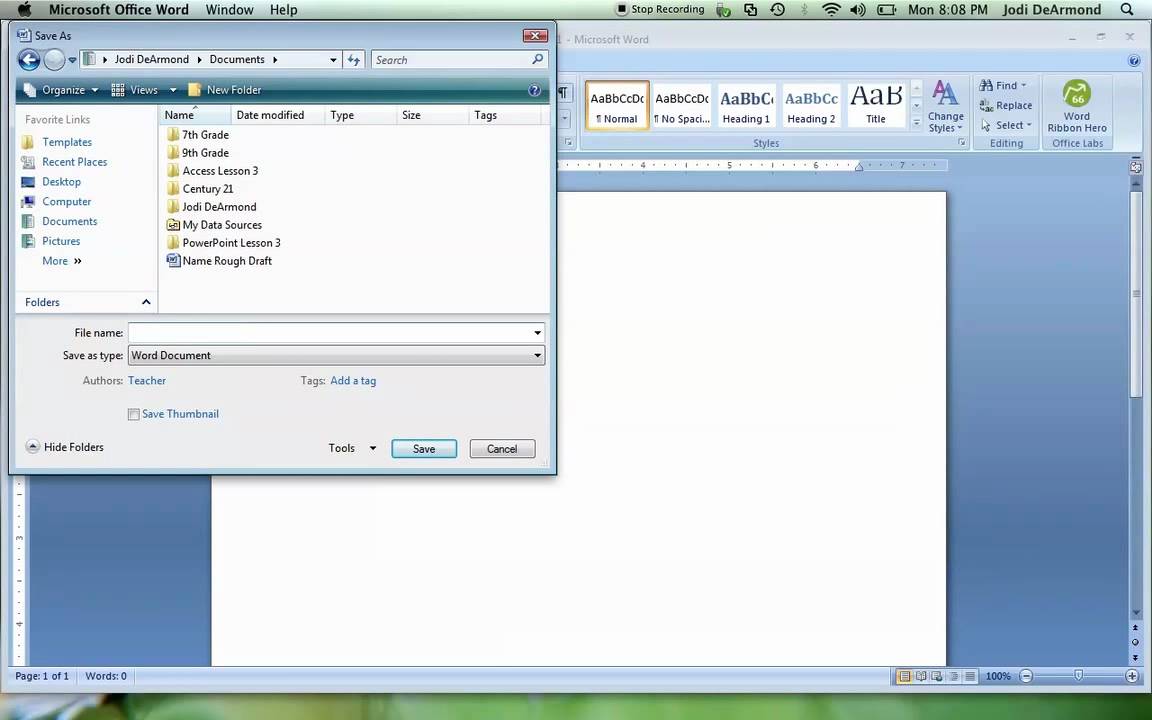
Task: Click Replace in Editing group
Action: [x=1006, y=105]
